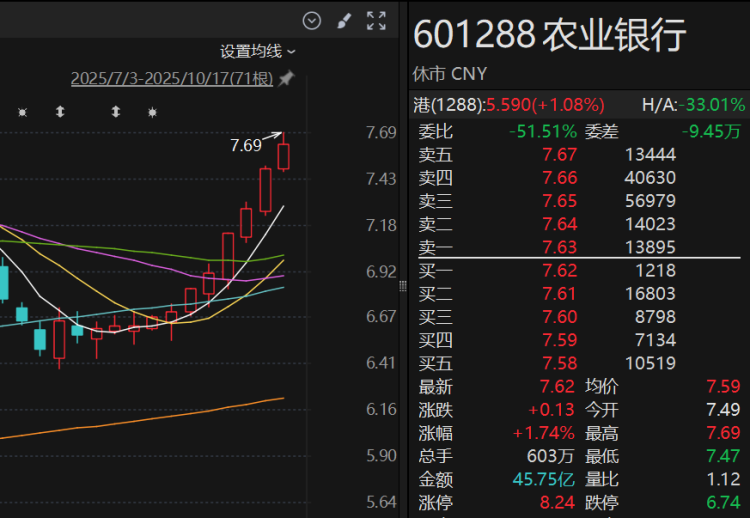750x518 pixels.
Task: Select the drawing brush tool icon
Action: [x=343, y=20]
